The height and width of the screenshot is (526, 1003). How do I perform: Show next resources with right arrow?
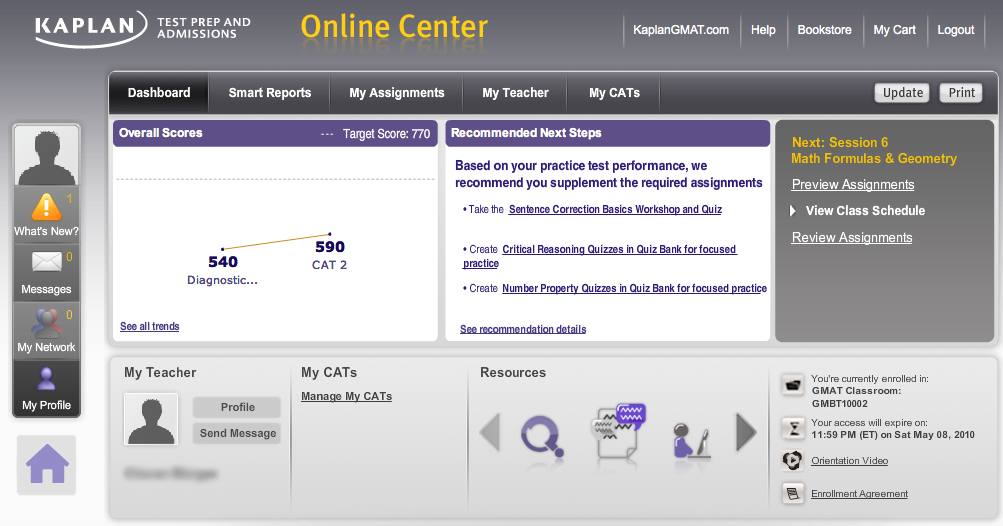coord(746,432)
